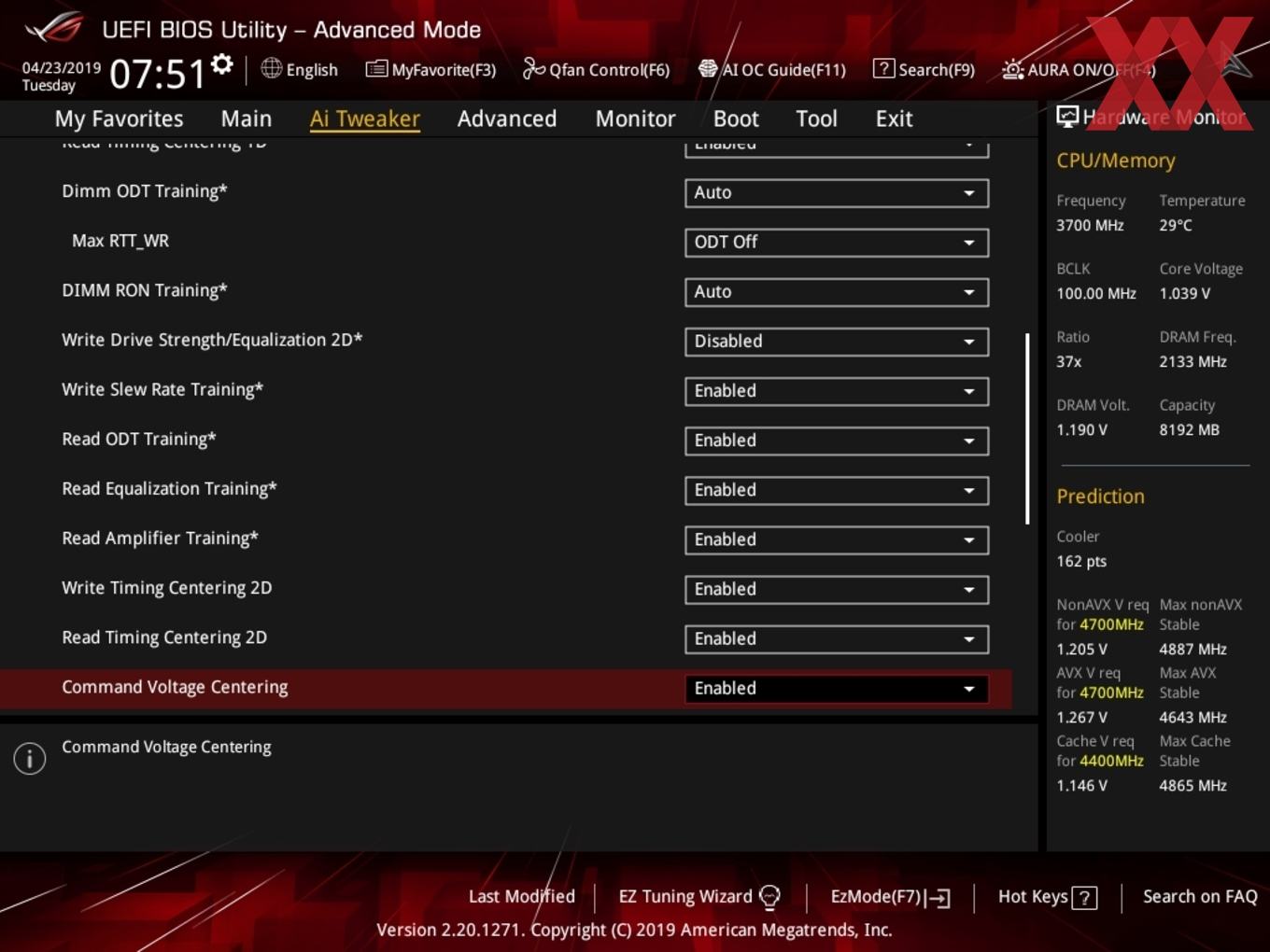This screenshot has width=1270, height=952.
Task: Click the 04/23/2019 date text
Action: pos(62,68)
